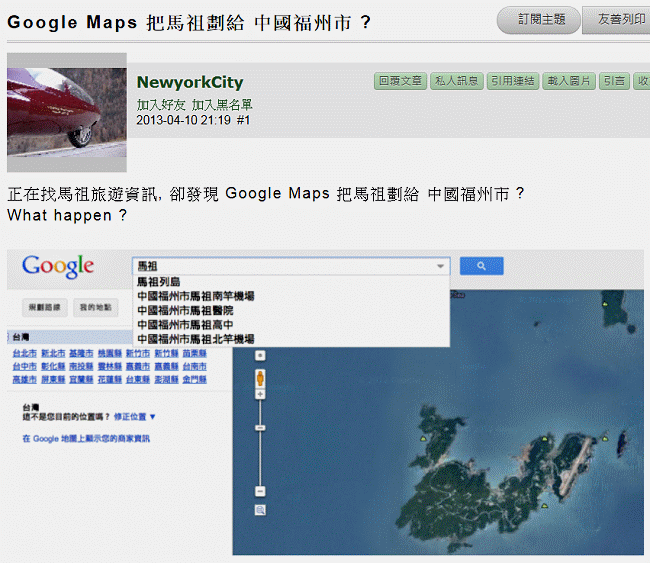650x563 pixels.
Task: Click the #1 post number link
Action: (x=243, y=120)
